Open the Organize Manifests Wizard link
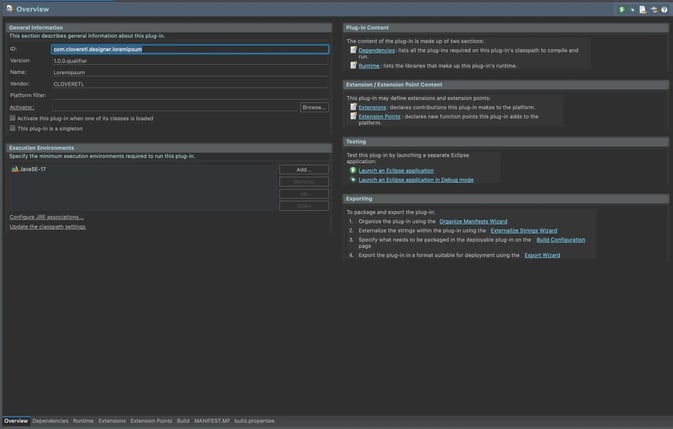 click(x=473, y=221)
